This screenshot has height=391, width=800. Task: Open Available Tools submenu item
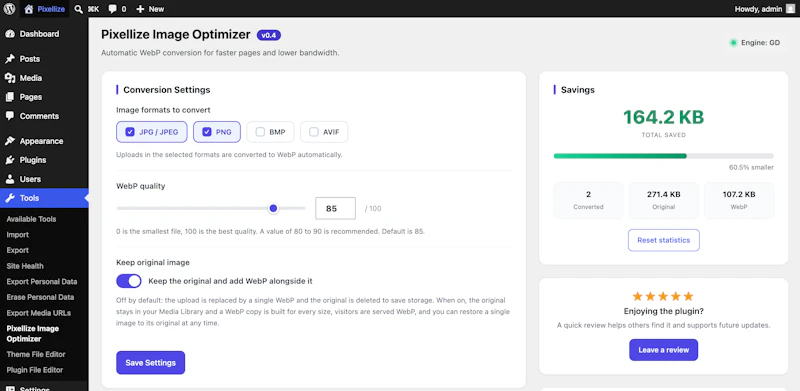click(x=31, y=219)
